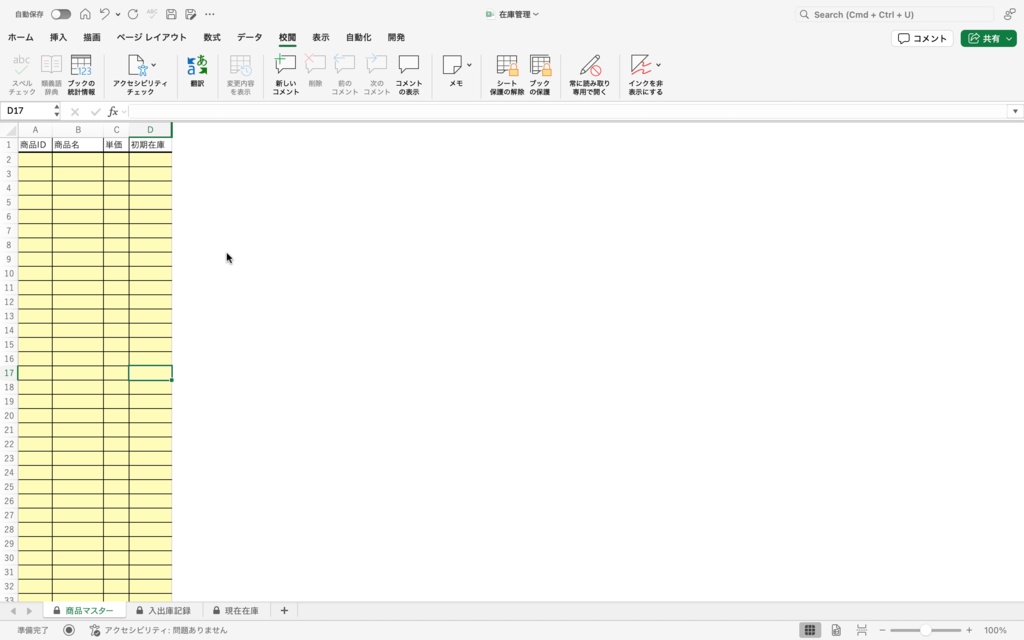Screen dimensions: 1024x640
Task: Show ブックの統計情報 workbook statistics
Action: 81,74
